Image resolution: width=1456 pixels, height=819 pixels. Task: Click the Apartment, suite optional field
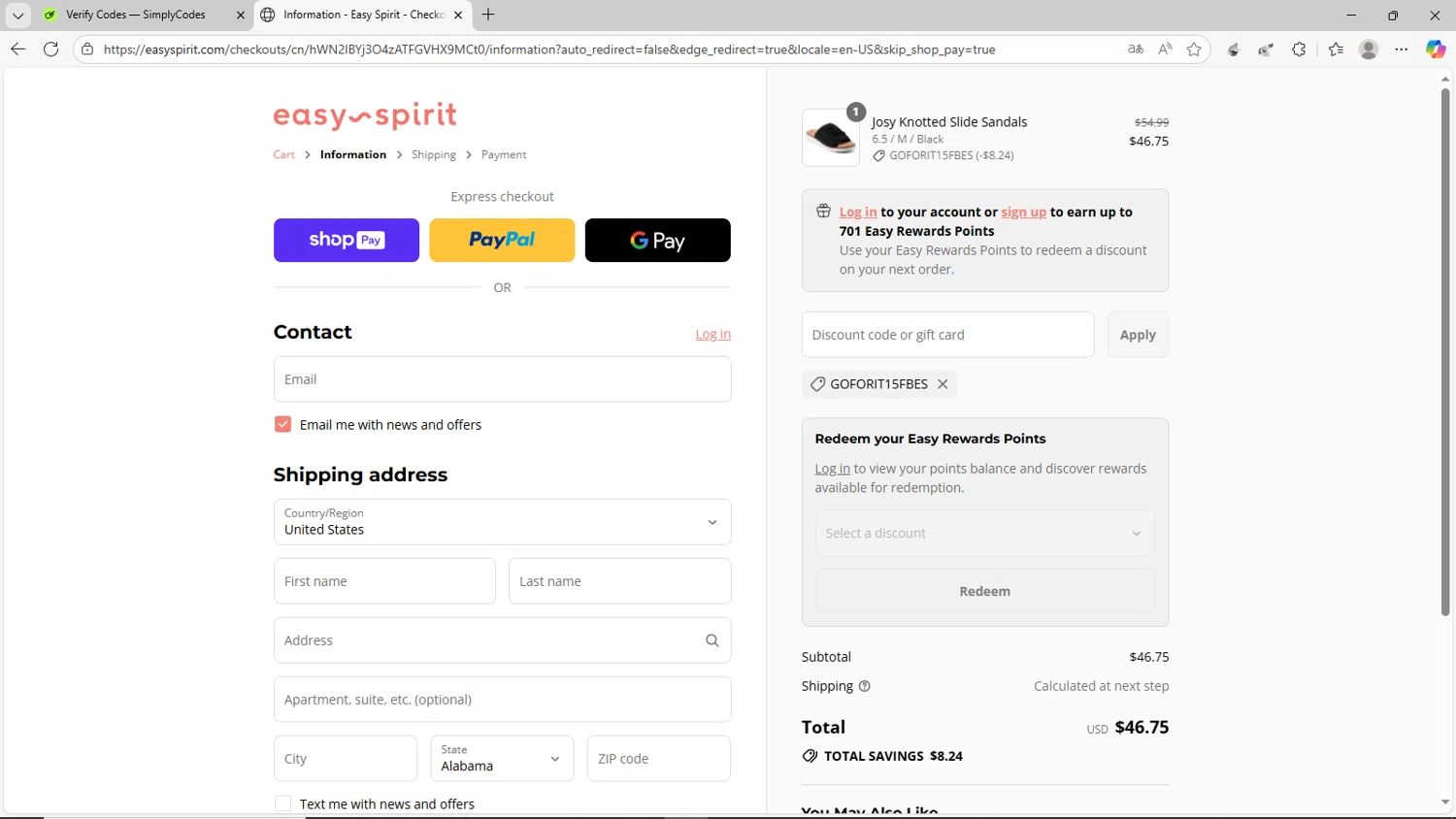click(503, 700)
